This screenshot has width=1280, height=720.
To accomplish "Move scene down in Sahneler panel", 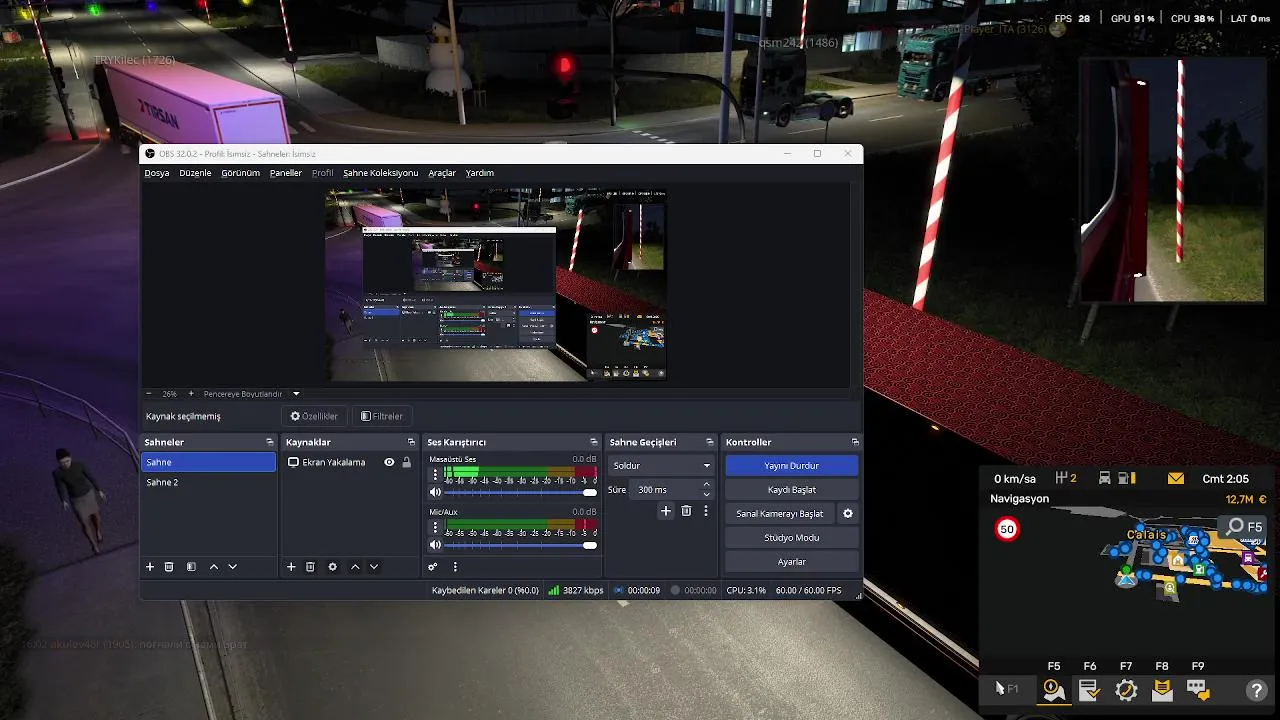I will pos(233,567).
